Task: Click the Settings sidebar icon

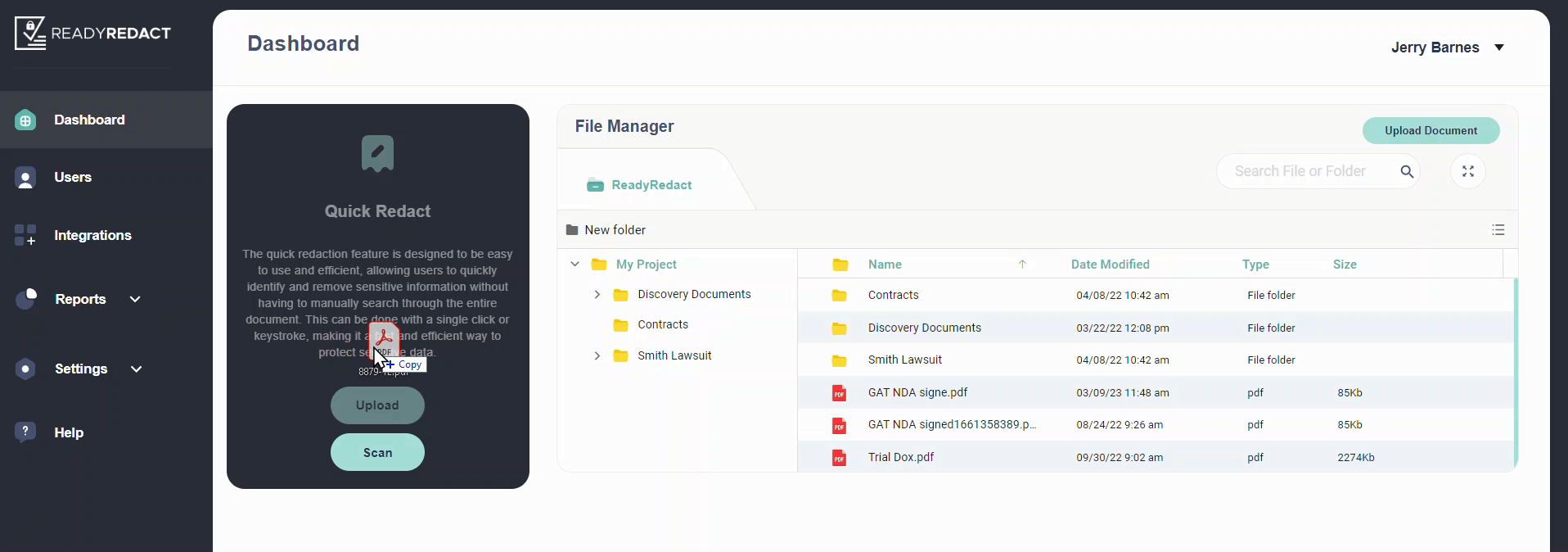Action: point(25,369)
